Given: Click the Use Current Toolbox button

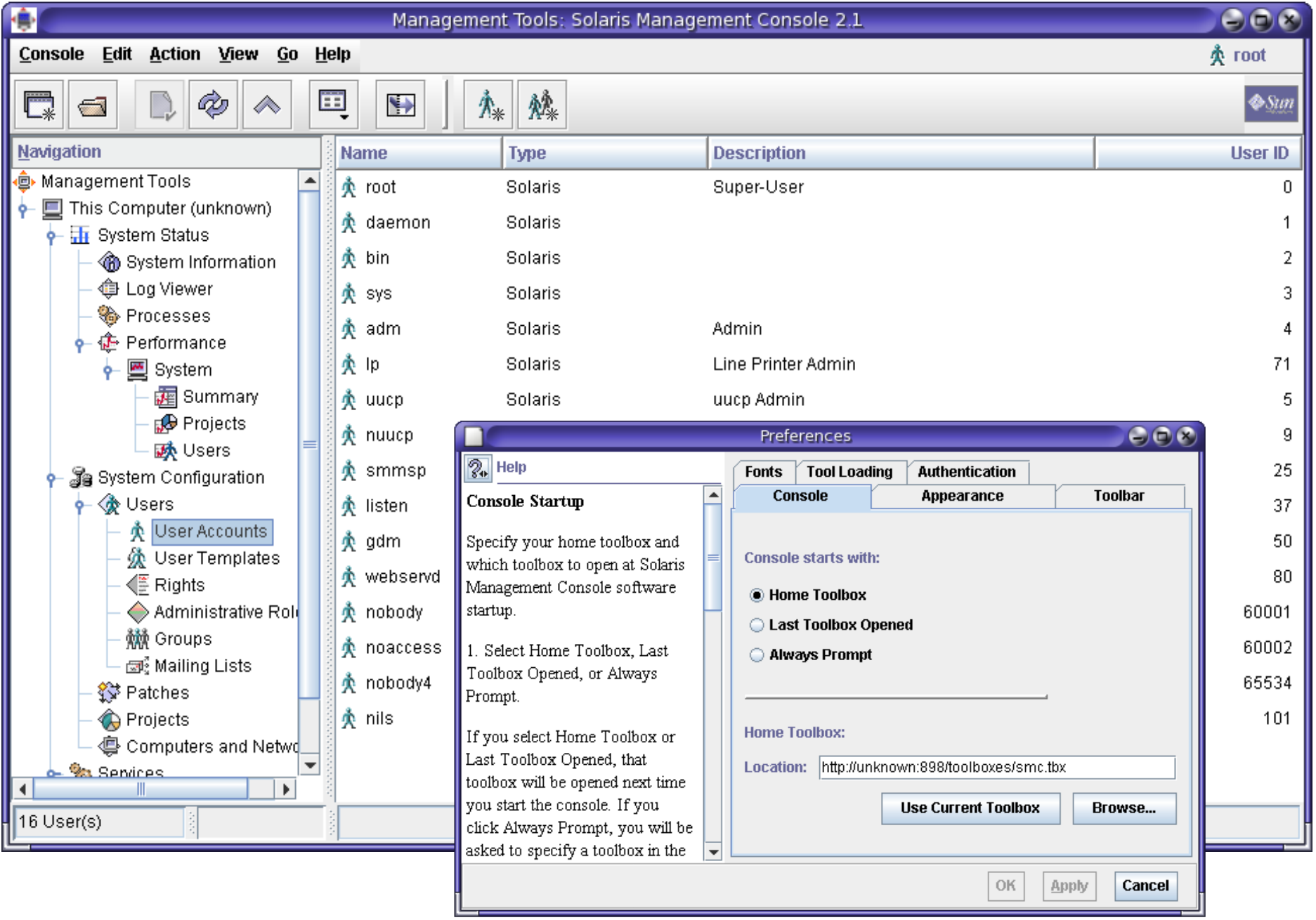Looking at the screenshot, I should coord(970,808).
